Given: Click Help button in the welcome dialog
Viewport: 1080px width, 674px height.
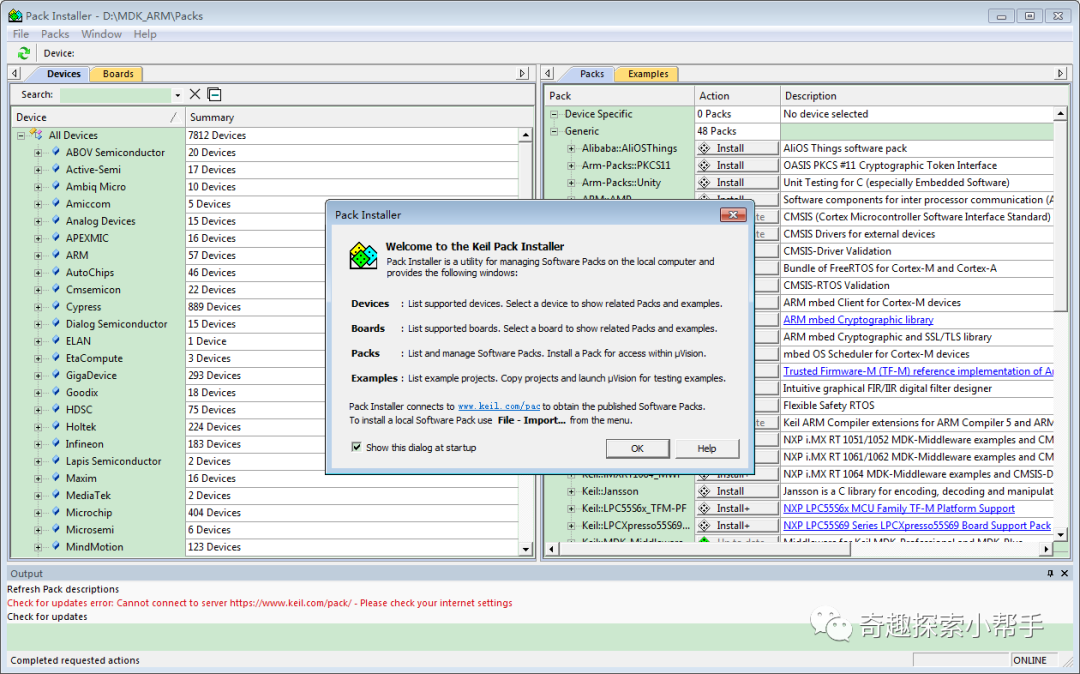Looking at the screenshot, I should click(707, 448).
